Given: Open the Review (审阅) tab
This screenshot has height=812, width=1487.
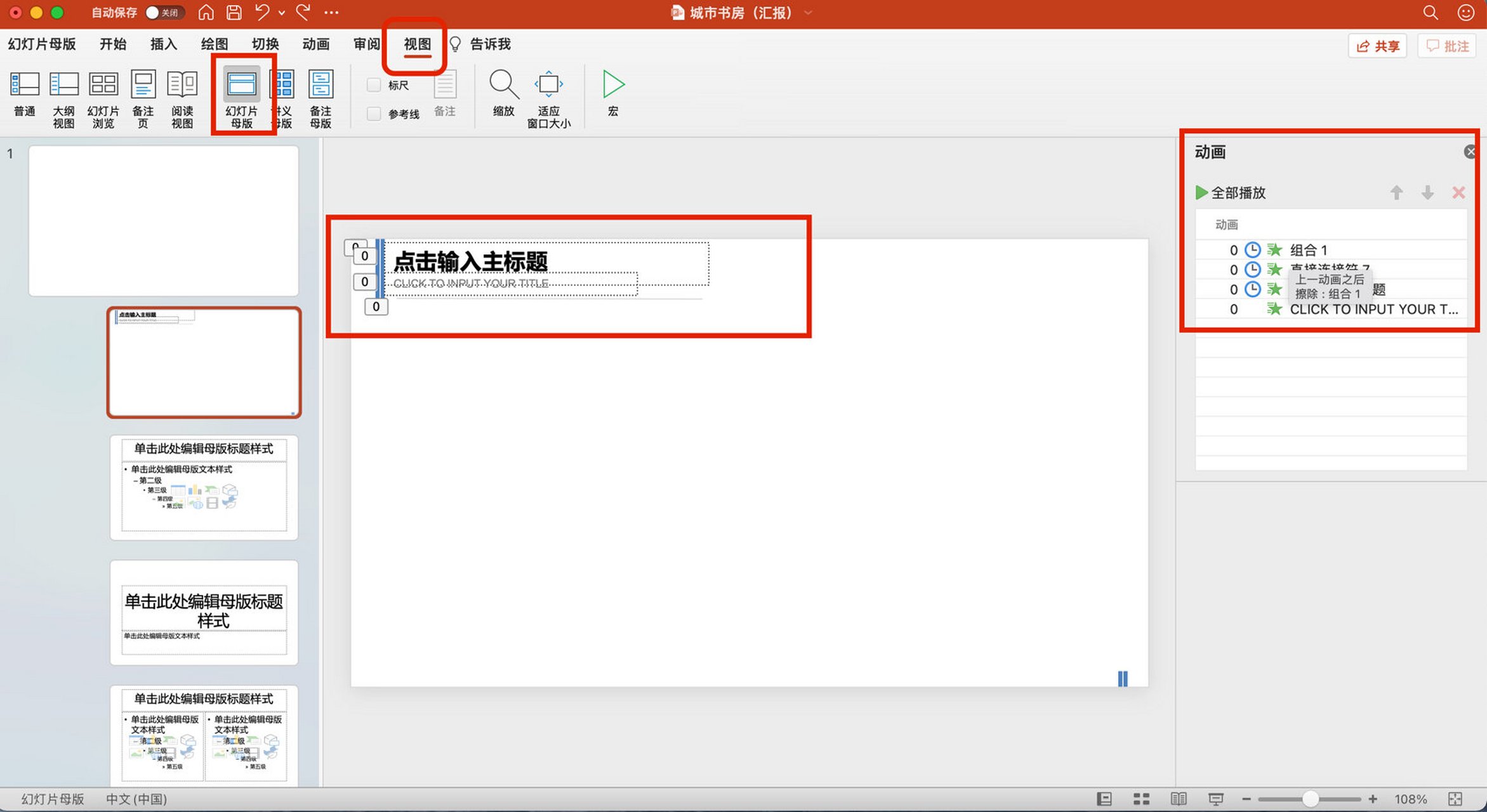Looking at the screenshot, I should (x=367, y=44).
